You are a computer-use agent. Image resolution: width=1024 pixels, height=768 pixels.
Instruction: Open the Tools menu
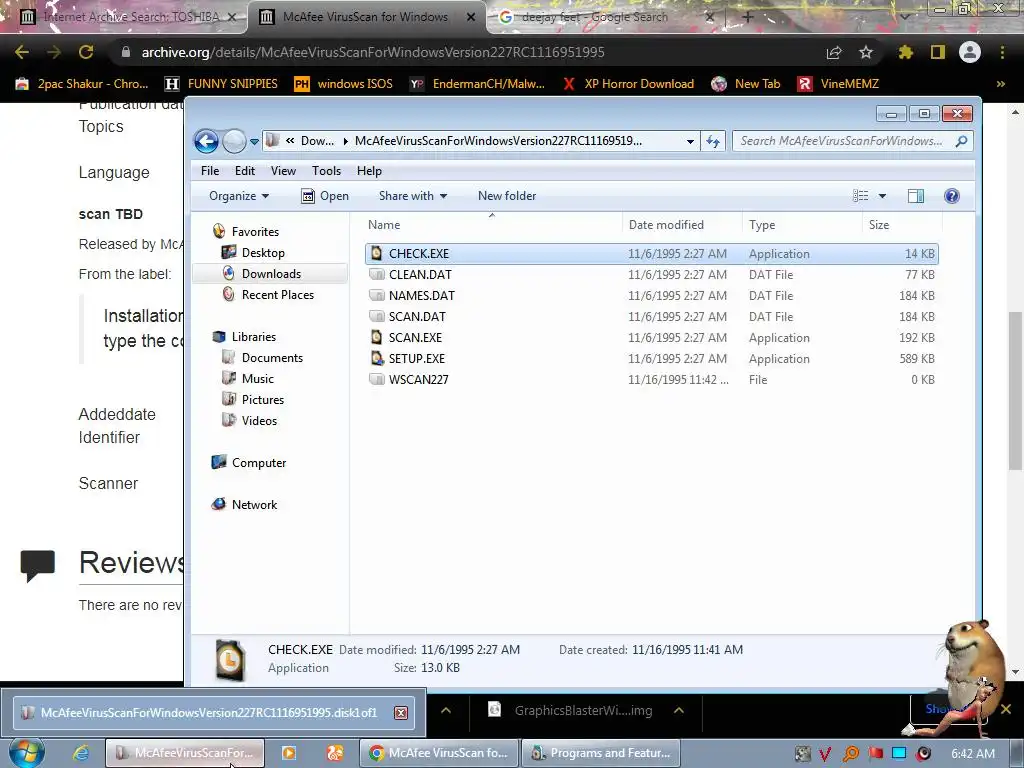tap(326, 170)
